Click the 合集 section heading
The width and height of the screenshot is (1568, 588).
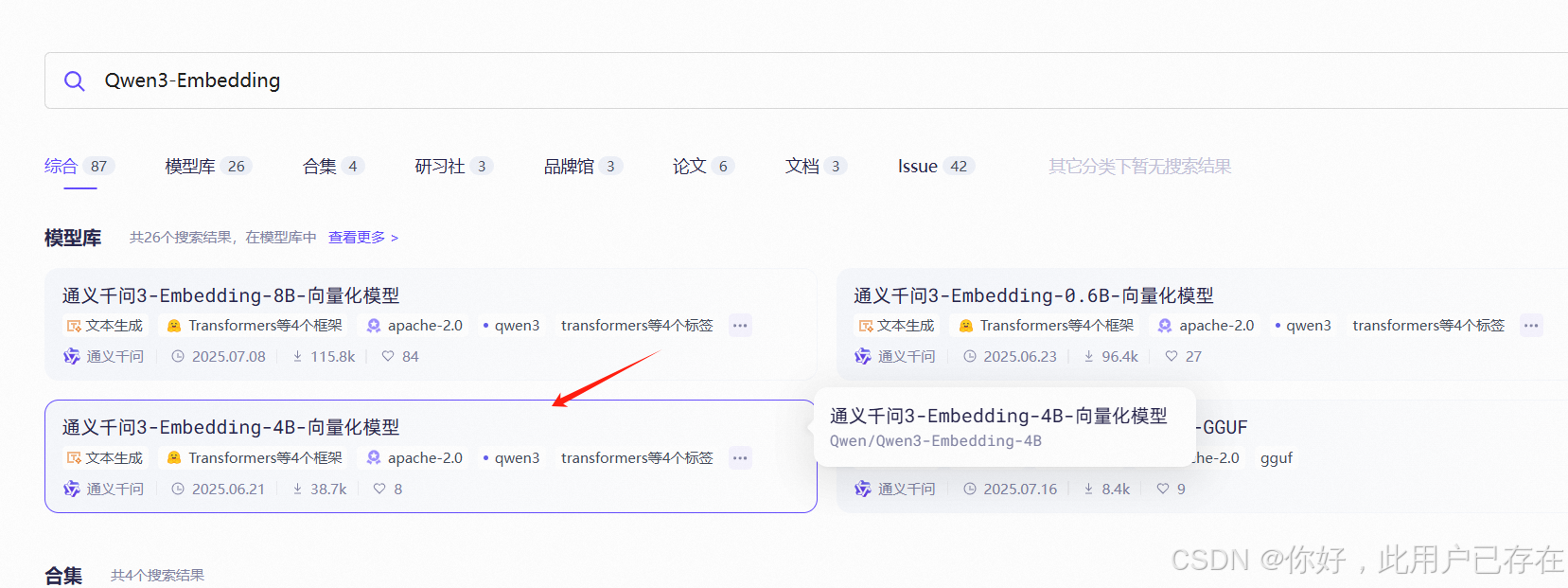(x=63, y=576)
